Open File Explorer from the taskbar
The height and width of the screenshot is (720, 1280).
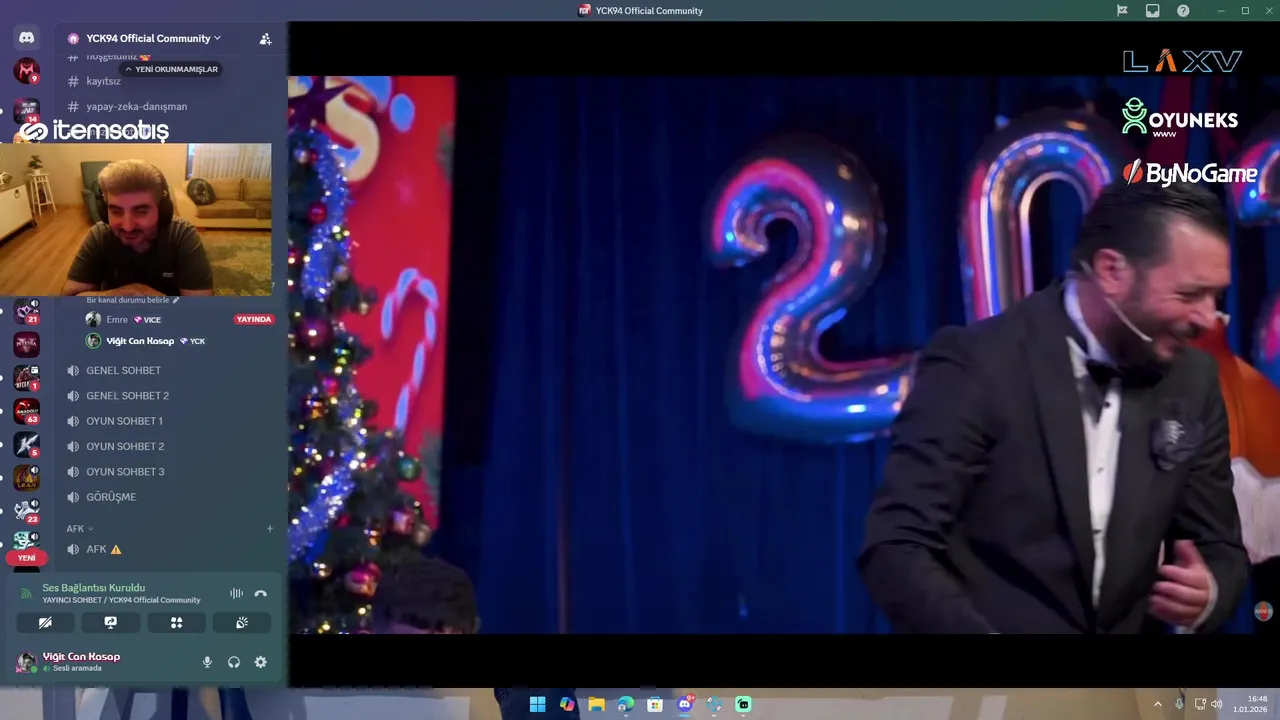tap(596, 704)
